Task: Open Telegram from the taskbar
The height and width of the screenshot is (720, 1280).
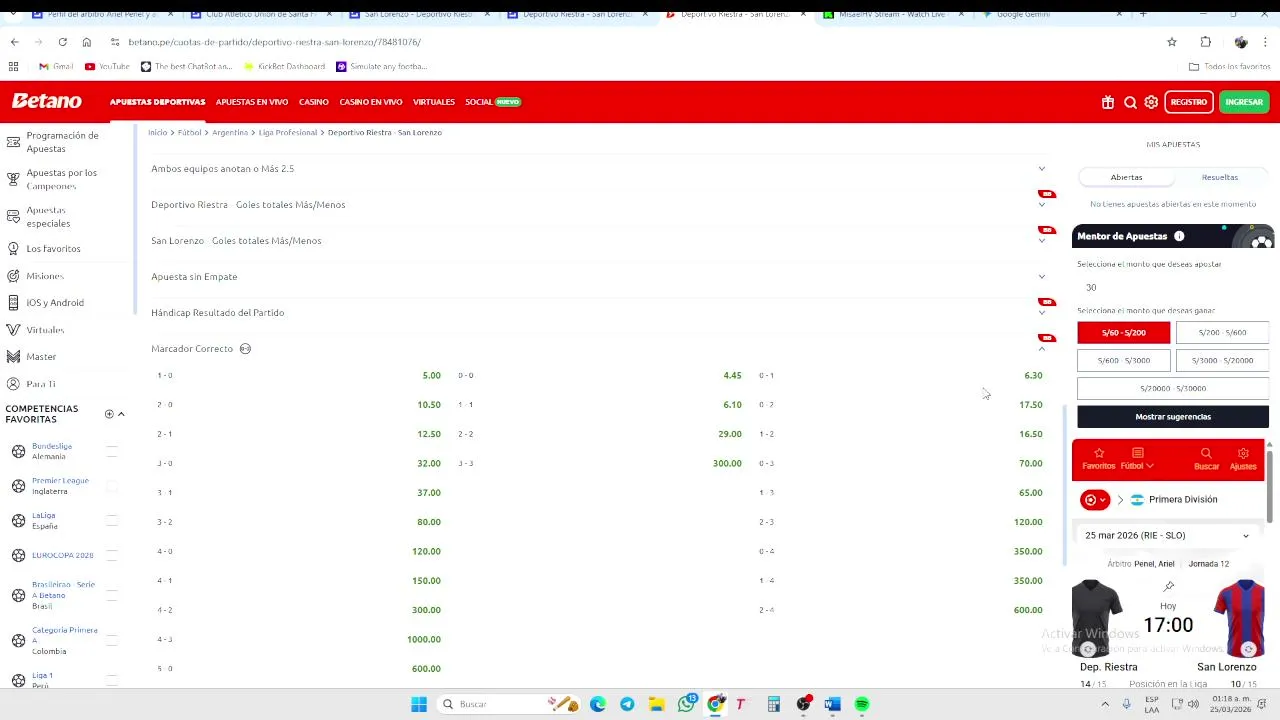Action: click(627, 704)
